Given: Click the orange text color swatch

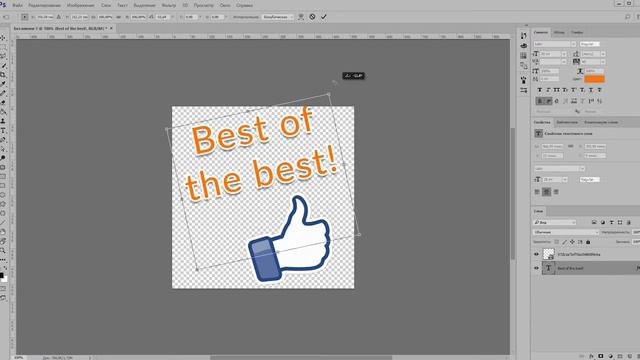Looking at the screenshot, I should 594,79.
